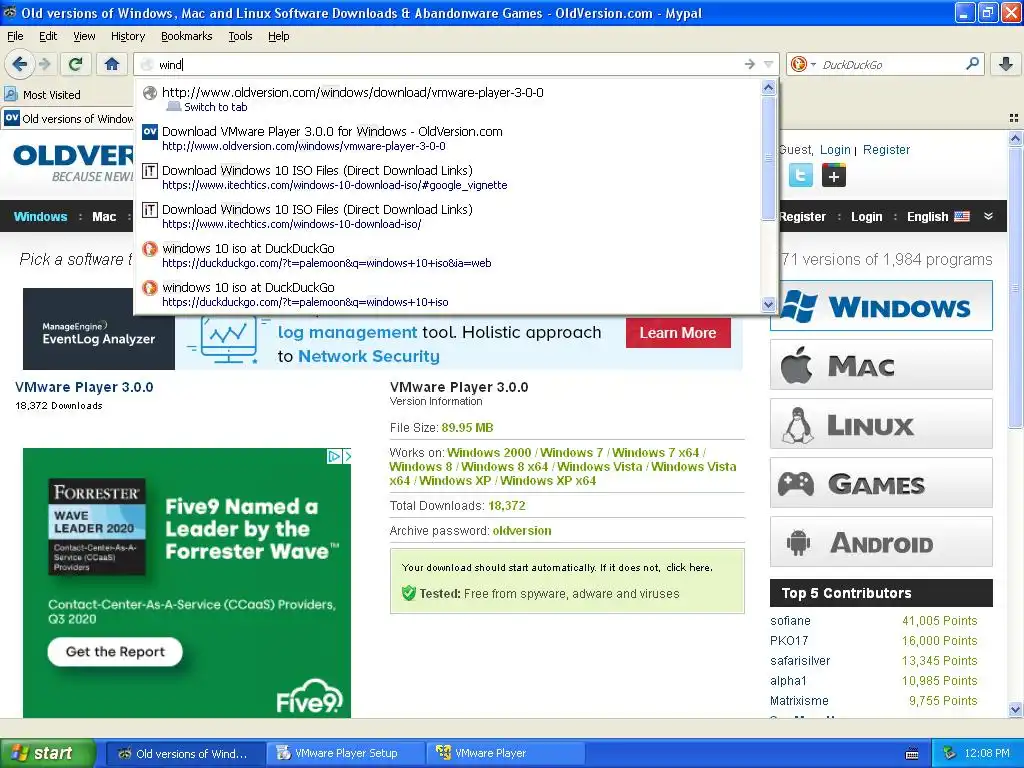Image resolution: width=1024 pixels, height=768 pixels.
Task: Click the top Login link beside Guest
Action: [835, 150]
